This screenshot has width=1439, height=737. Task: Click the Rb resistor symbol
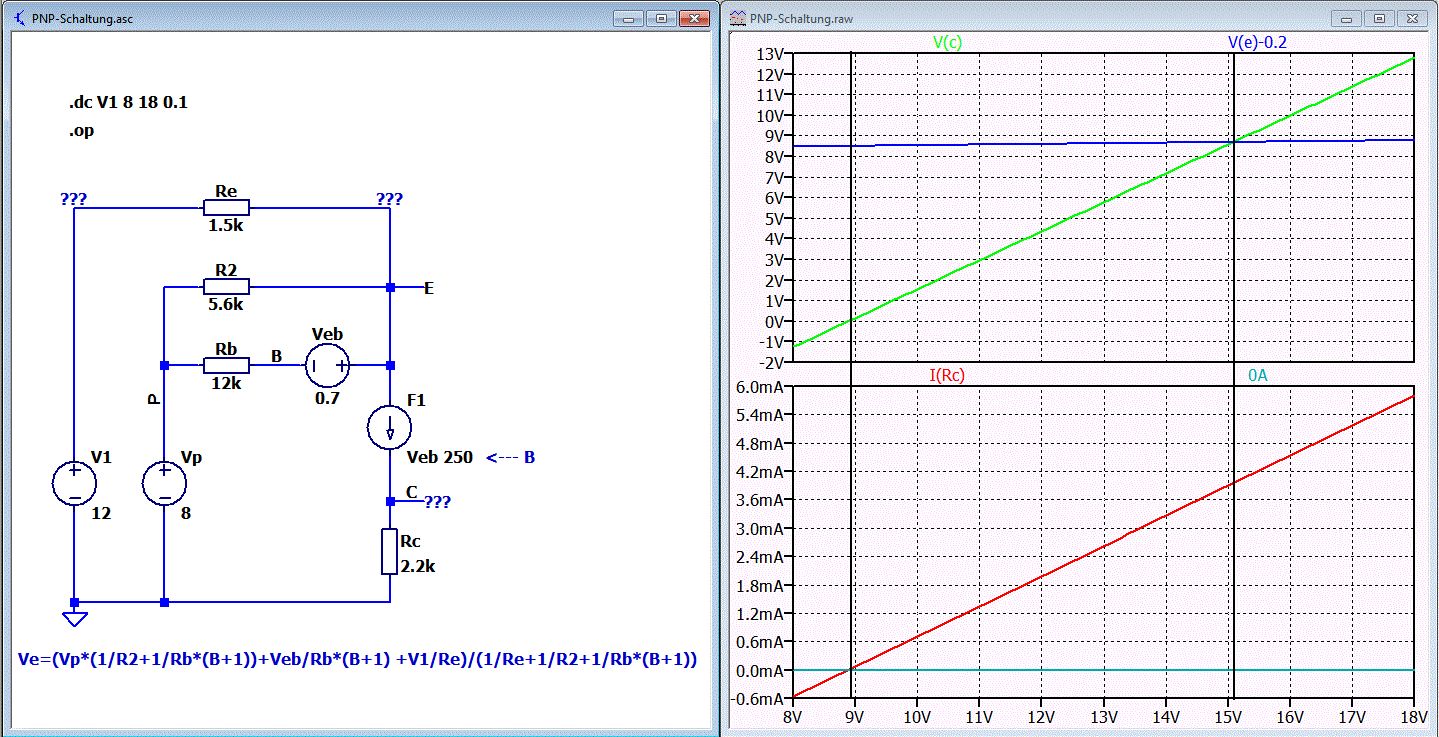point(226,366)
